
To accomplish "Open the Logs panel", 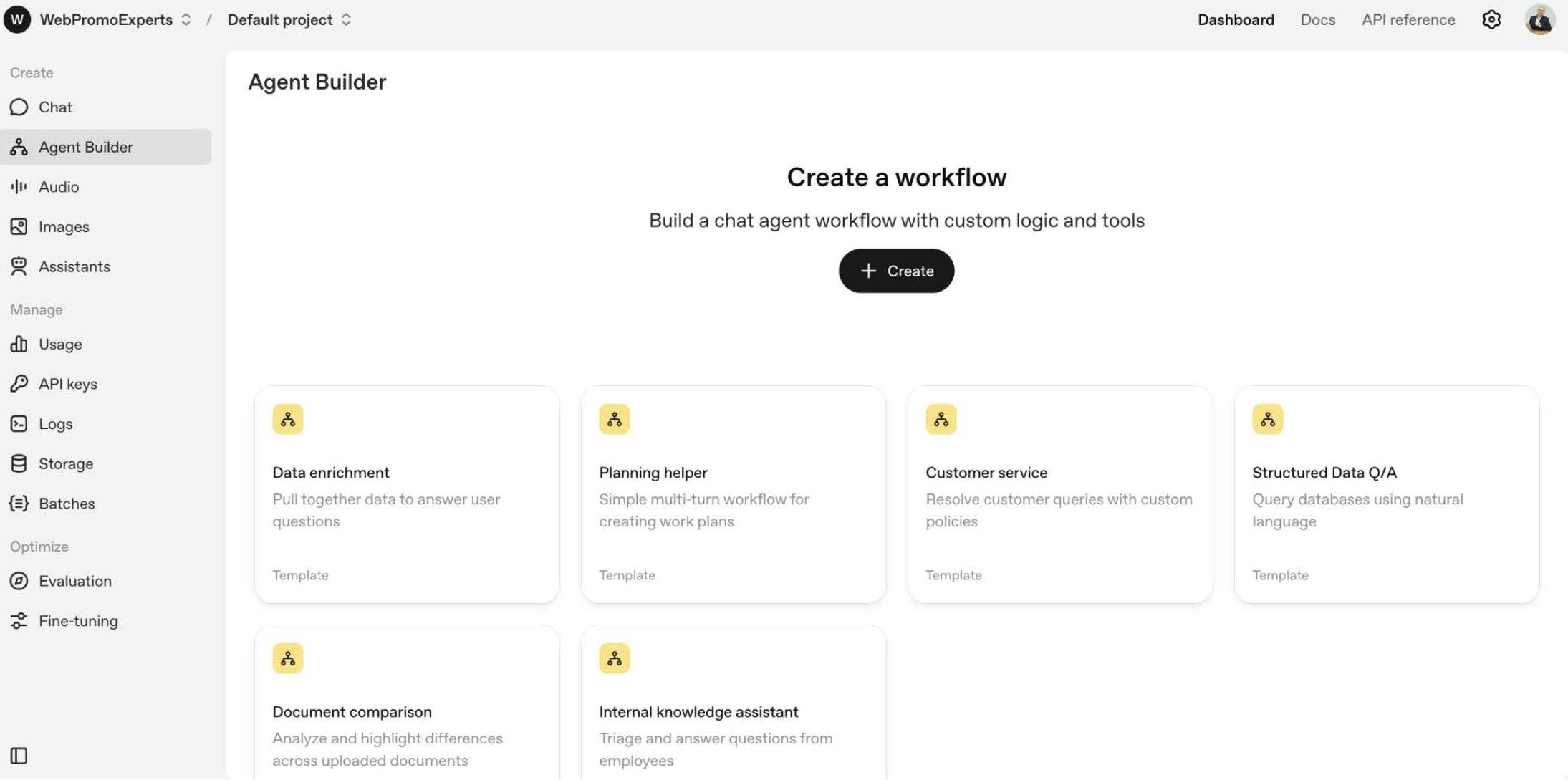I will click(55, 423).
